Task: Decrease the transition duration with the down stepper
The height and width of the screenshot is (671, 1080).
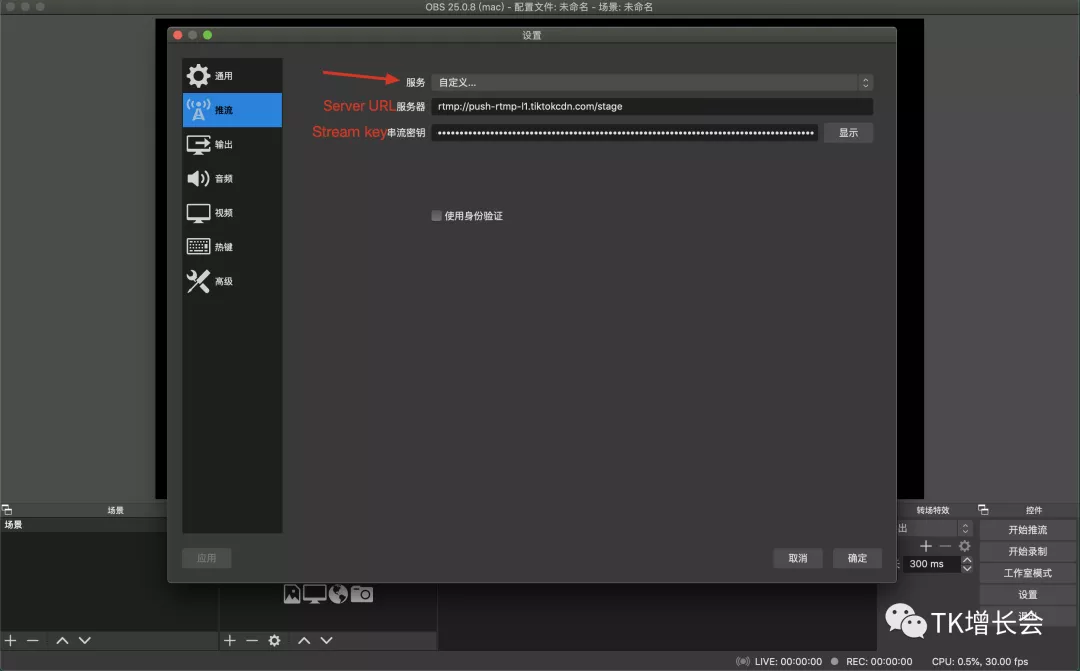Action: [967, 568]
